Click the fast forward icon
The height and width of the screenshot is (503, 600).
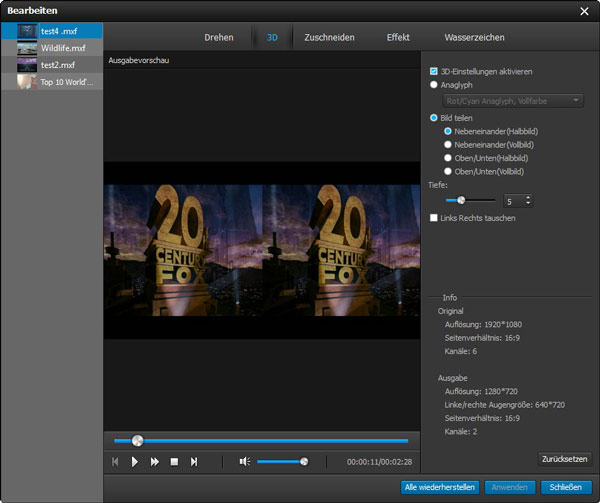(155, 461)
